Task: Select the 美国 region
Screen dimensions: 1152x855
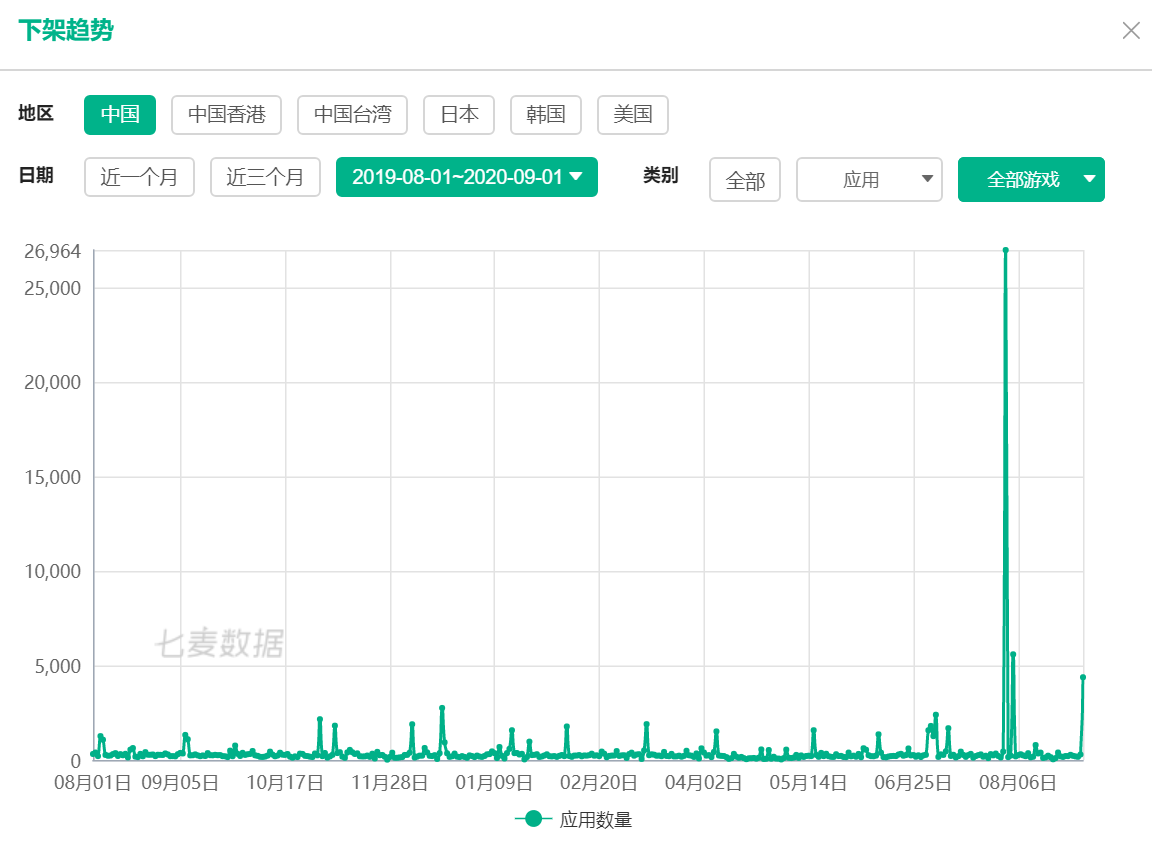Action: tap(633, 115)
